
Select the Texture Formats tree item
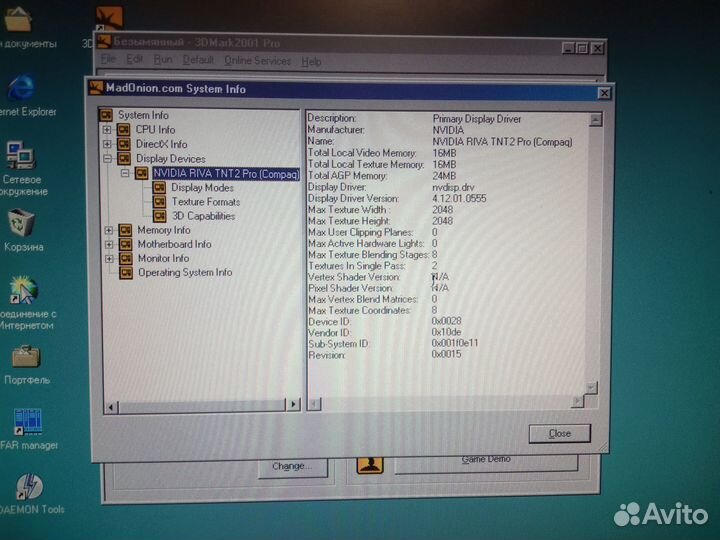pos(206,202)
